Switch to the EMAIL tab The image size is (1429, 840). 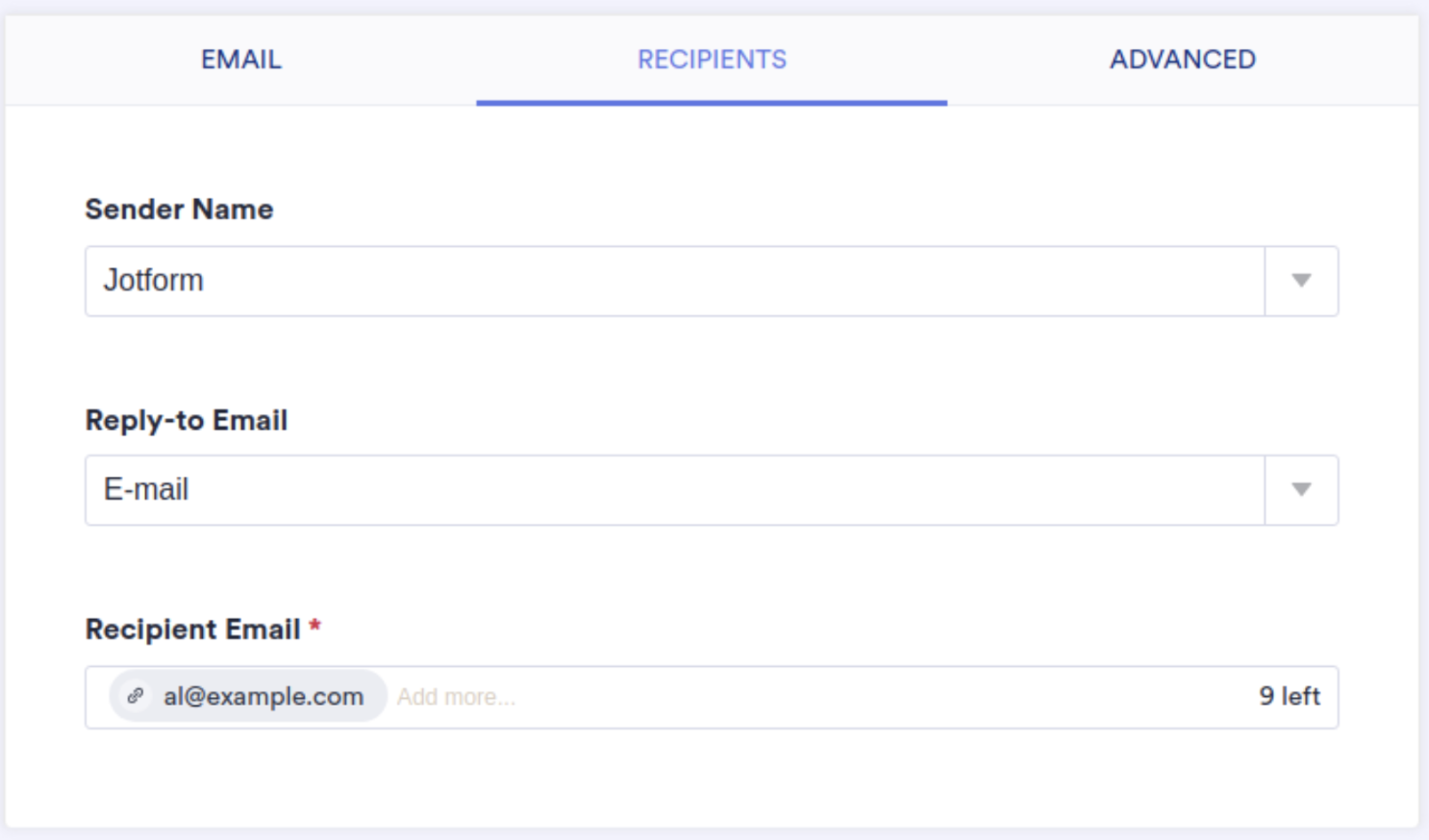point(240,60)
